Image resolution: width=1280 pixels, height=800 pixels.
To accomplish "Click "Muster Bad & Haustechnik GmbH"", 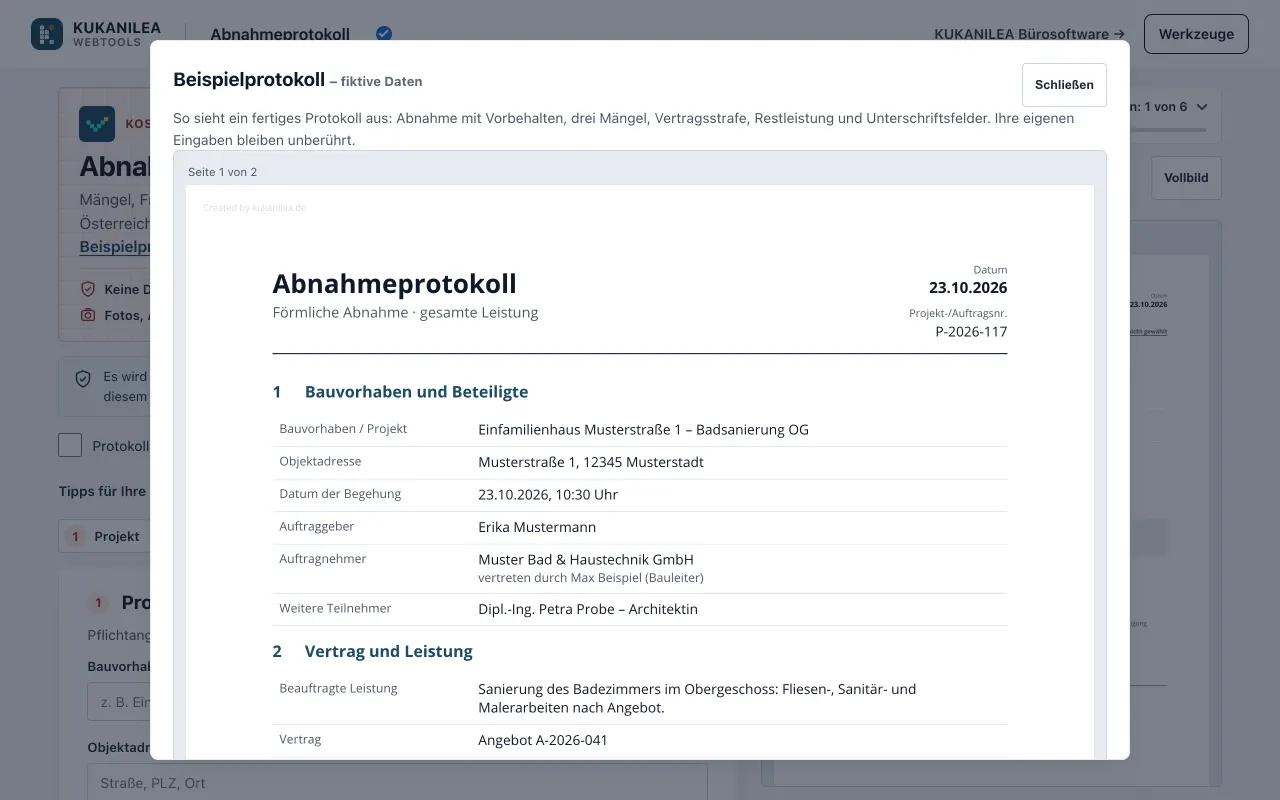I will pos(586,559).
